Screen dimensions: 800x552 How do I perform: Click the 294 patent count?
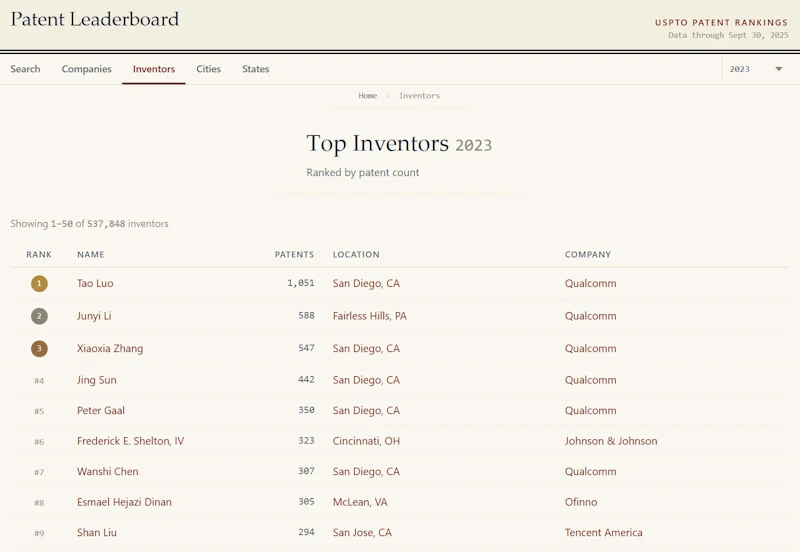pyautogui.click(x=306, y=532)
